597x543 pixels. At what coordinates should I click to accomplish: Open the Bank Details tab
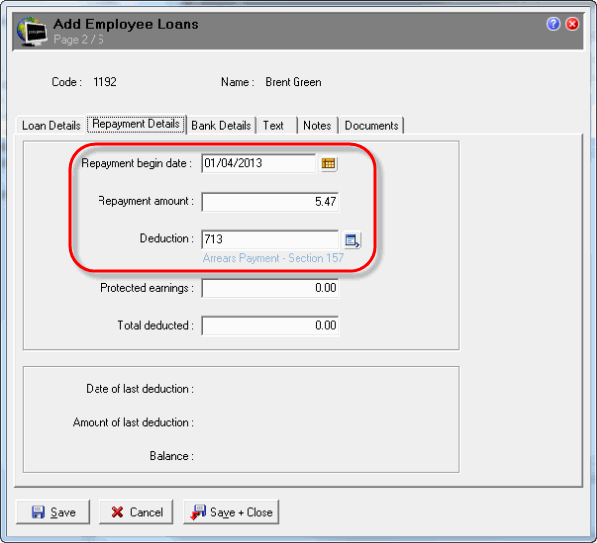click(221, 125)
